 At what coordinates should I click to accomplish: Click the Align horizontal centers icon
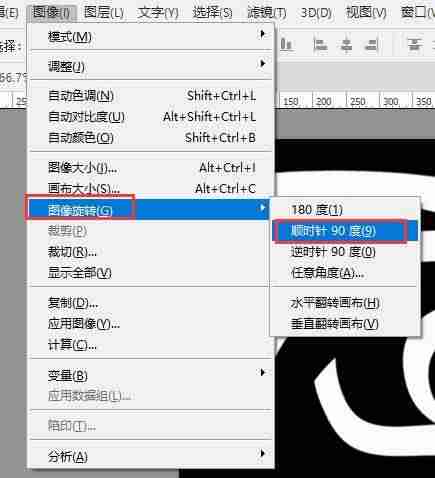point(346,45)
